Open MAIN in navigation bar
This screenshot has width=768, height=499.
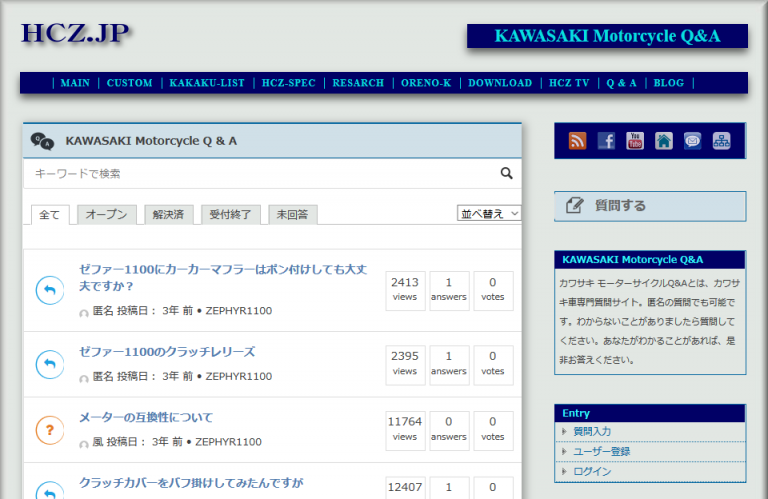tap(75, 83)
